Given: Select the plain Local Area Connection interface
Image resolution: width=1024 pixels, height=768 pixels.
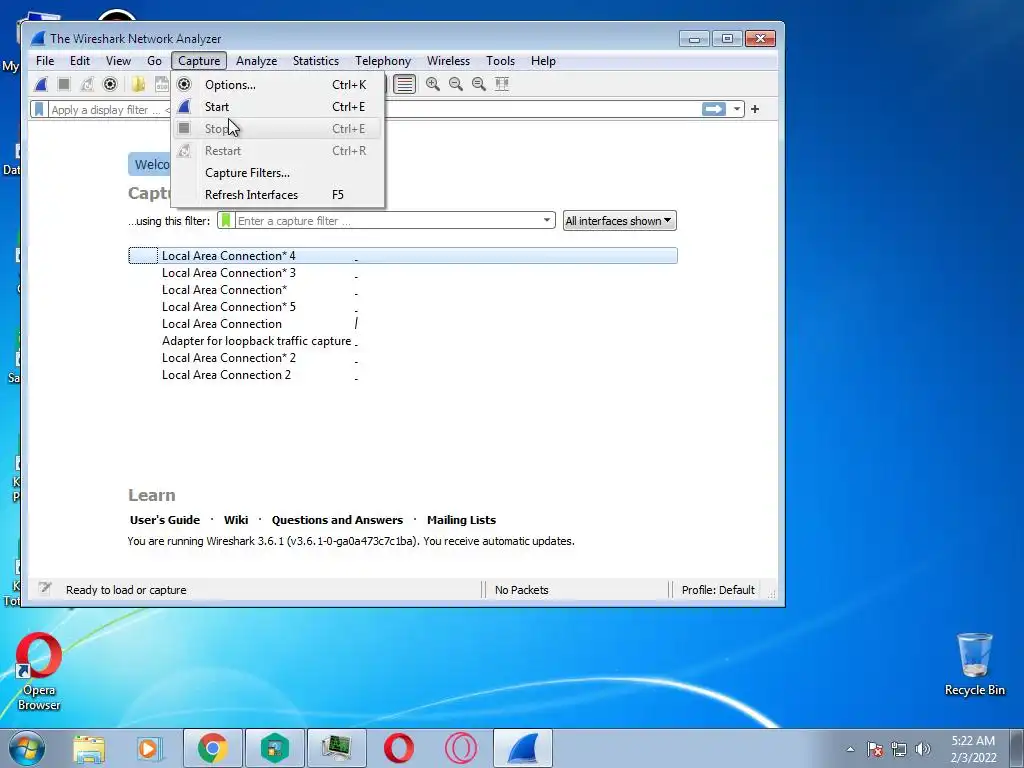Looking at the screenshot, I should (403, 323).
